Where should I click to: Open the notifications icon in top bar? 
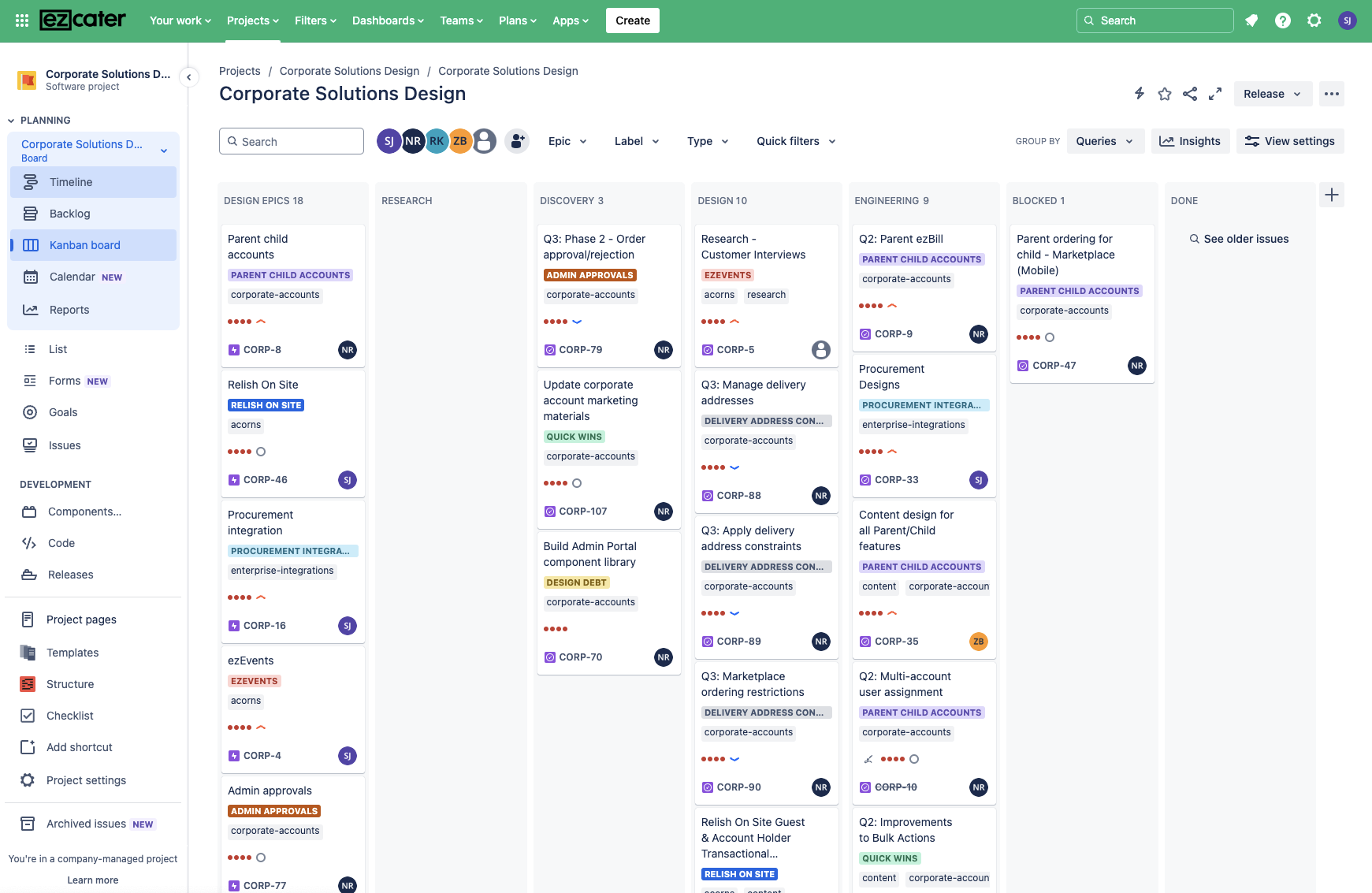pos(1251,20)
